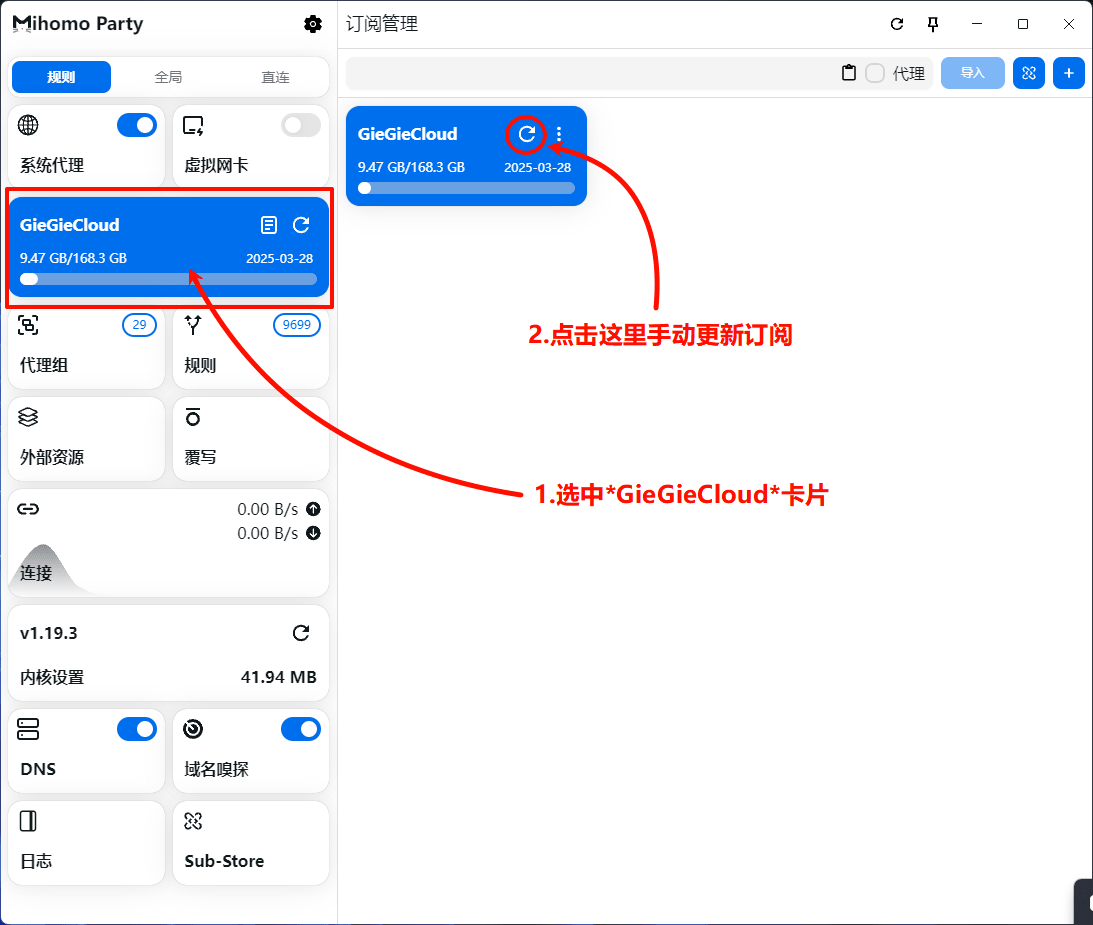The height and width of the screenshot is (925, 1093).
Task: Refresh the GieGieCloud subscription card
Action: coord(527,134)
